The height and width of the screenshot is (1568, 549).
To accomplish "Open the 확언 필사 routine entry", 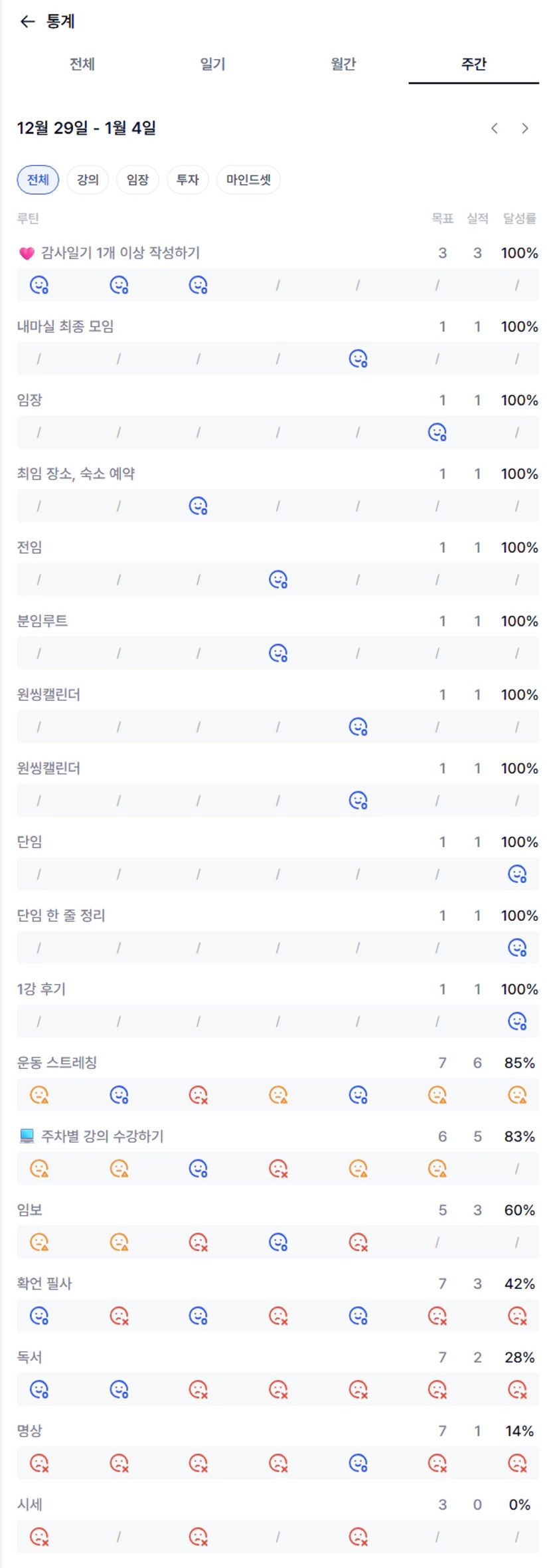I will pyautogui.click(x=44, y=1283).
